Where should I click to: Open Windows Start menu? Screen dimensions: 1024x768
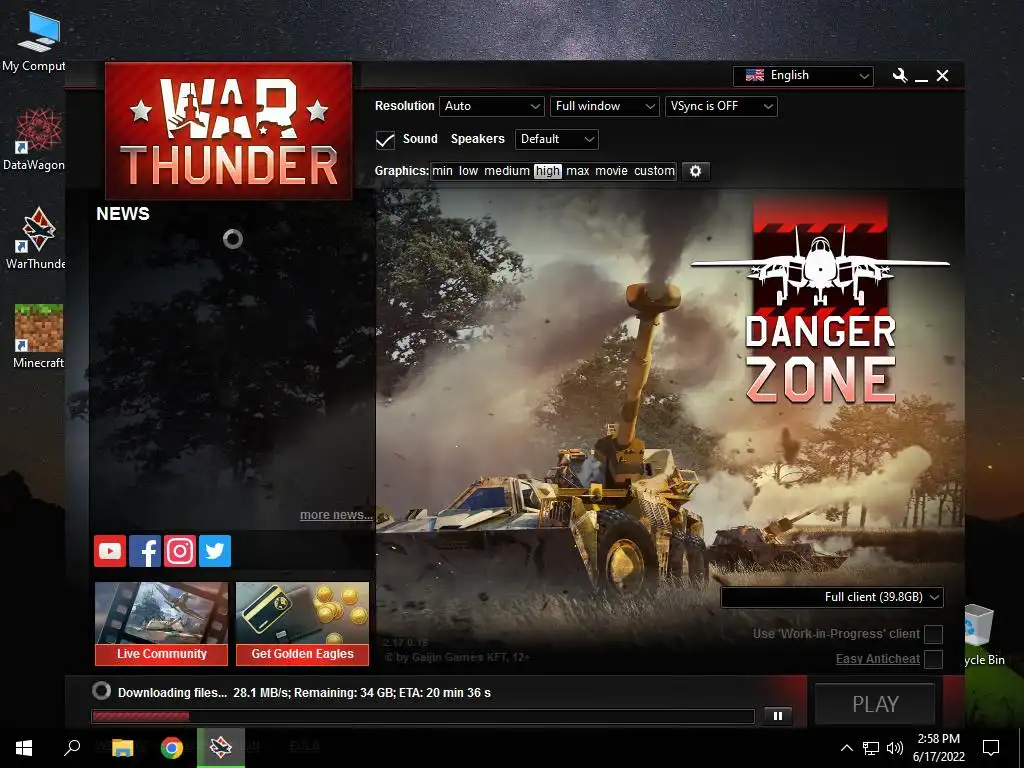pyautogui.click(x=24, y=748)
